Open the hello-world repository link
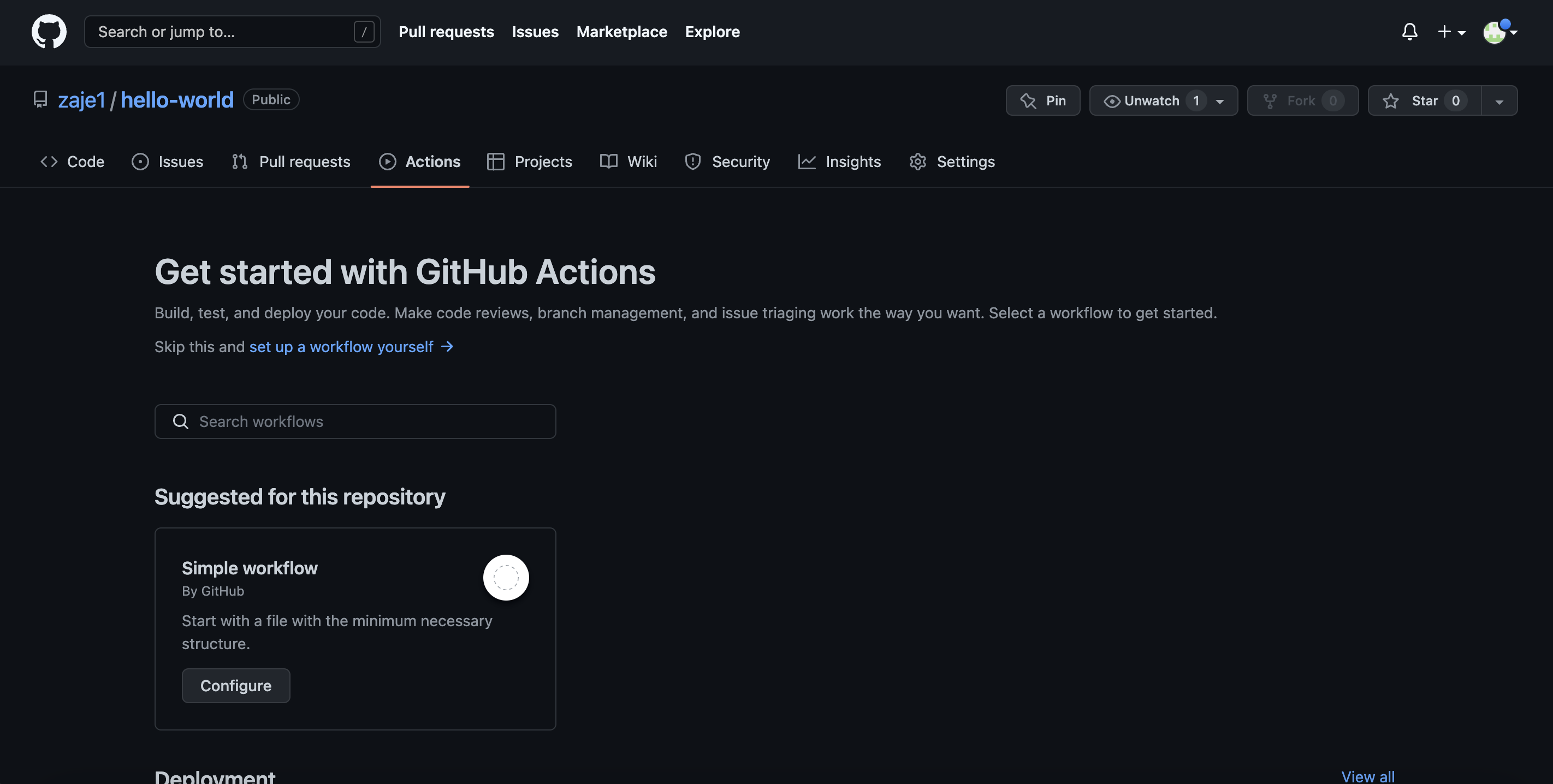The image size is (1553, 784). pos(176,100)
